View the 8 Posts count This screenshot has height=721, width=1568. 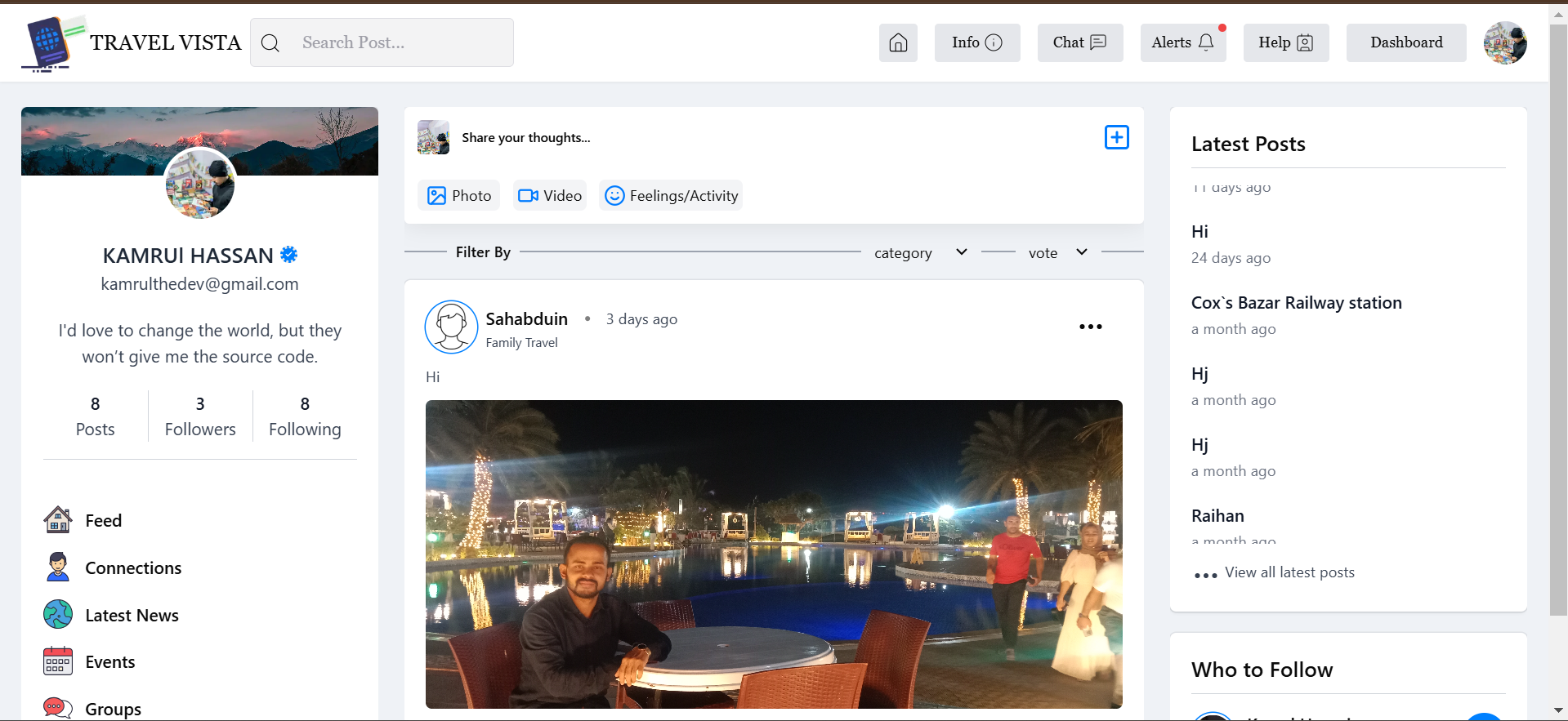click(95, 416)
